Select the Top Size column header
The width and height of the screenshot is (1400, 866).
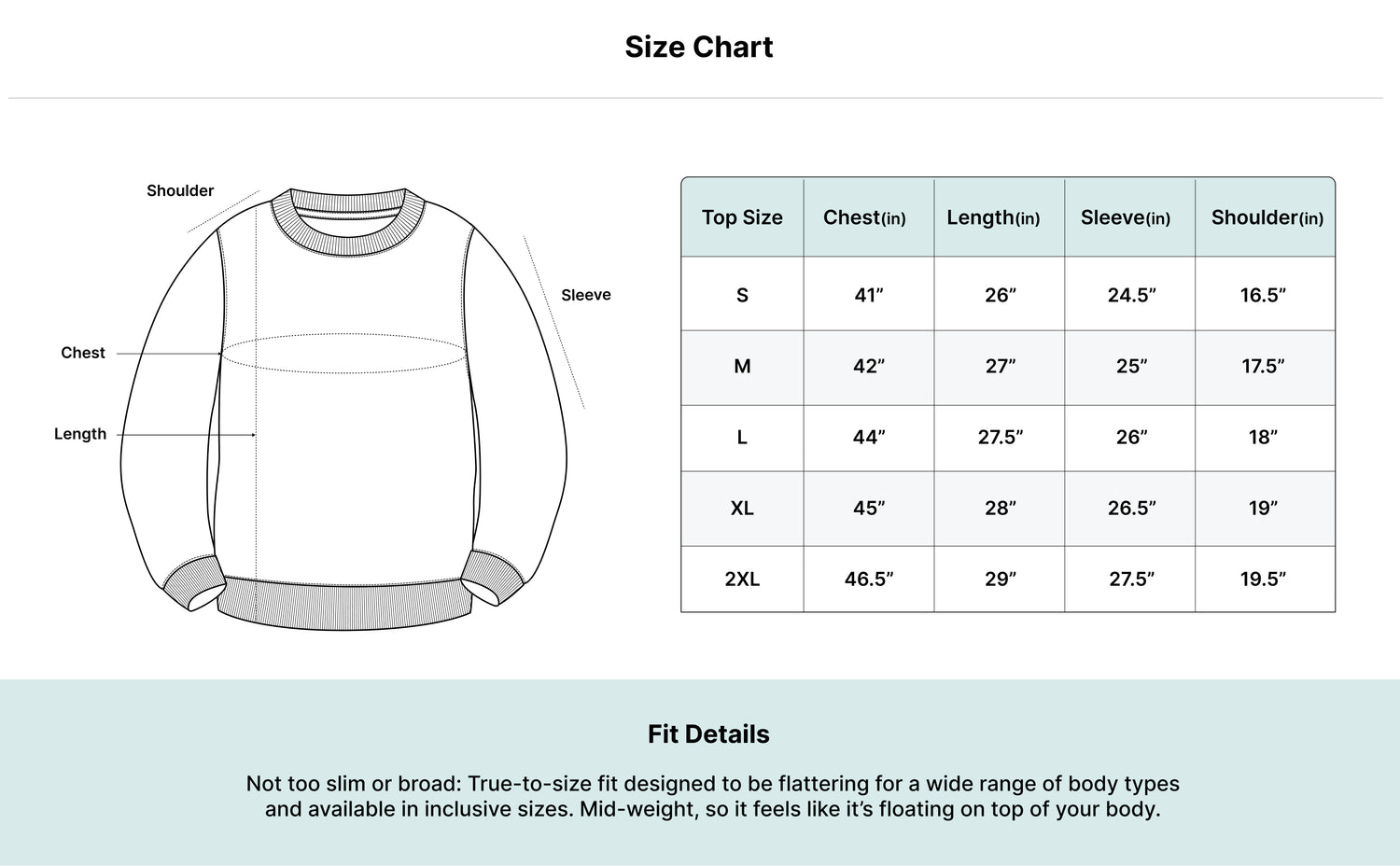pos(742,217)
